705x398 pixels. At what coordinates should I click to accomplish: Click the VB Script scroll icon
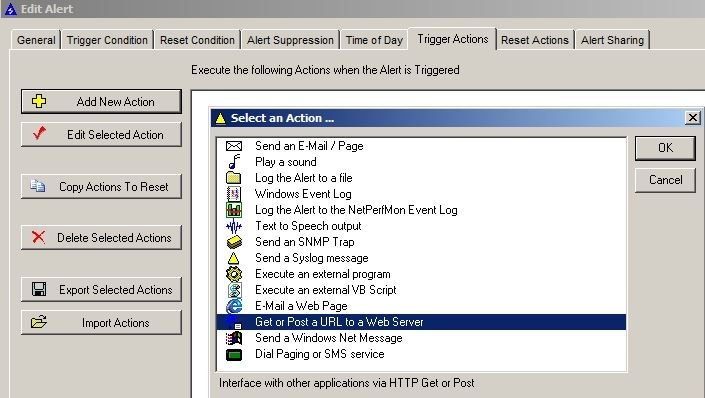pos(234,290)
